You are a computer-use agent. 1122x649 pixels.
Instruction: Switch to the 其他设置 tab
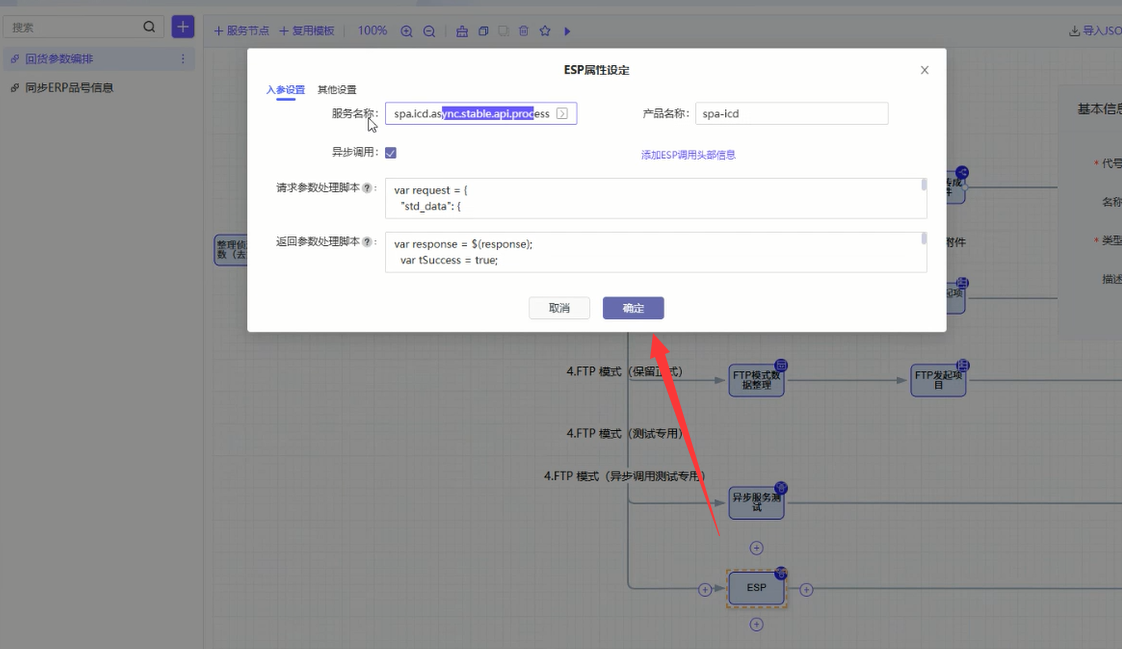(x=337, y=89)
